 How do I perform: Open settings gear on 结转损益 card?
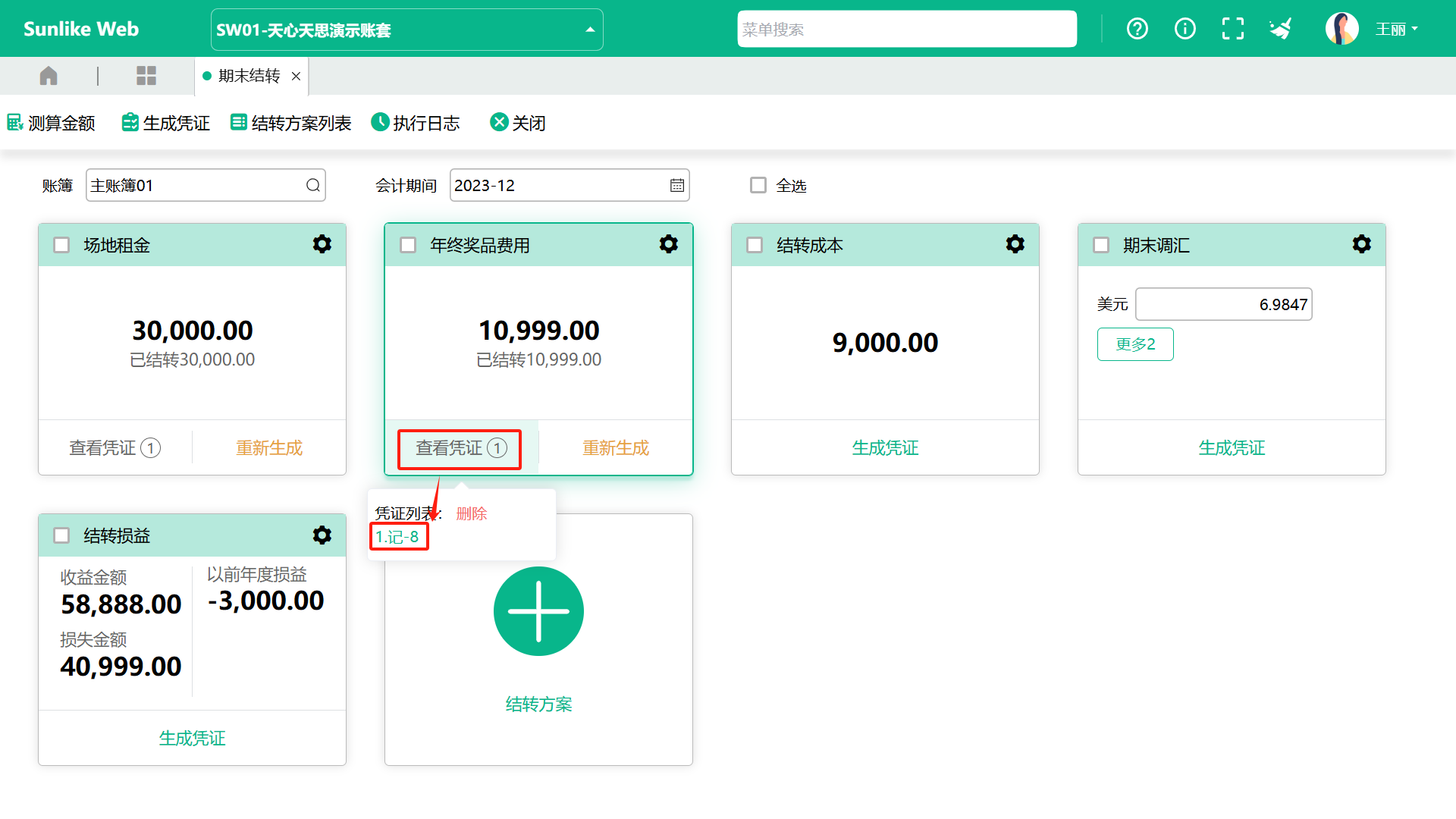click(322, 535)
